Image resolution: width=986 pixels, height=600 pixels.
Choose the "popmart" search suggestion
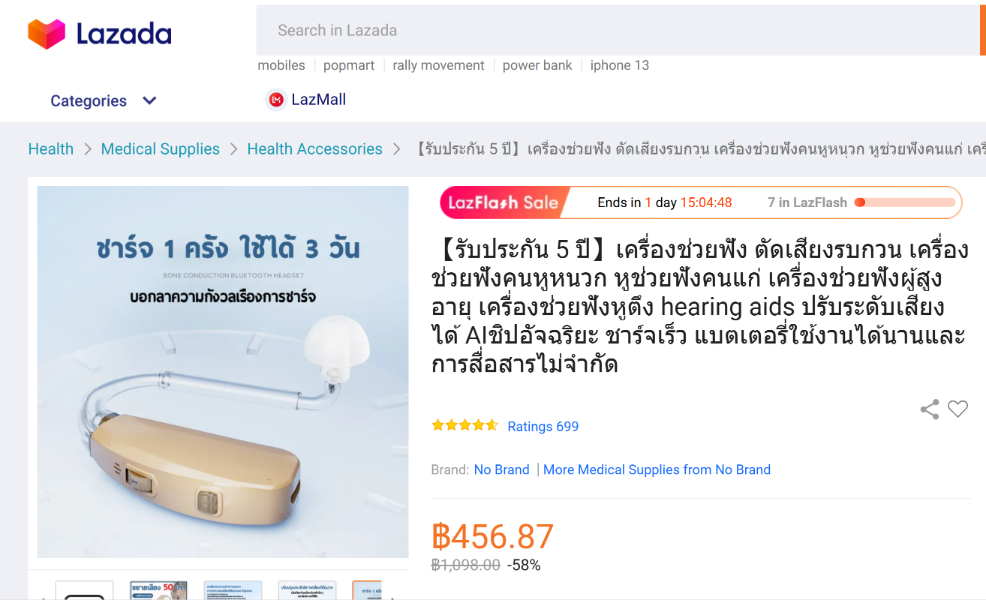348,65
